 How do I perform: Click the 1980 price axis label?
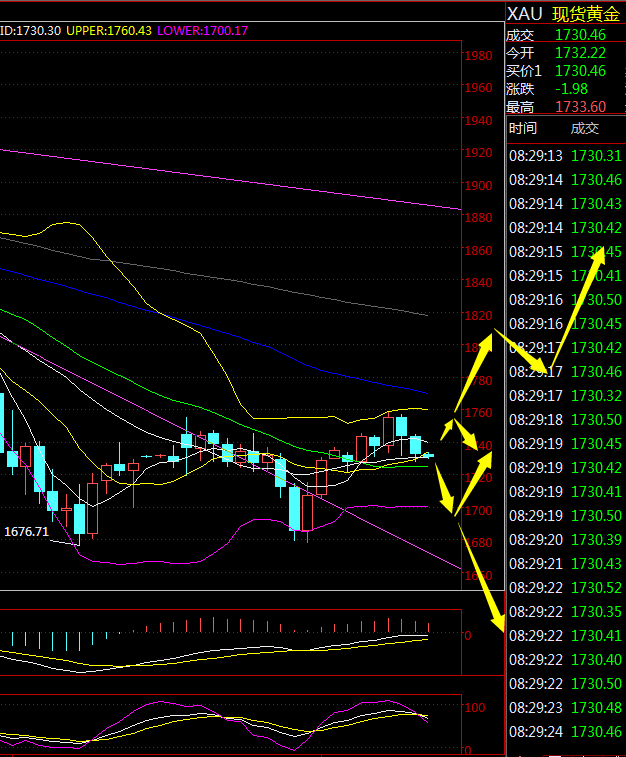[478, 56]
